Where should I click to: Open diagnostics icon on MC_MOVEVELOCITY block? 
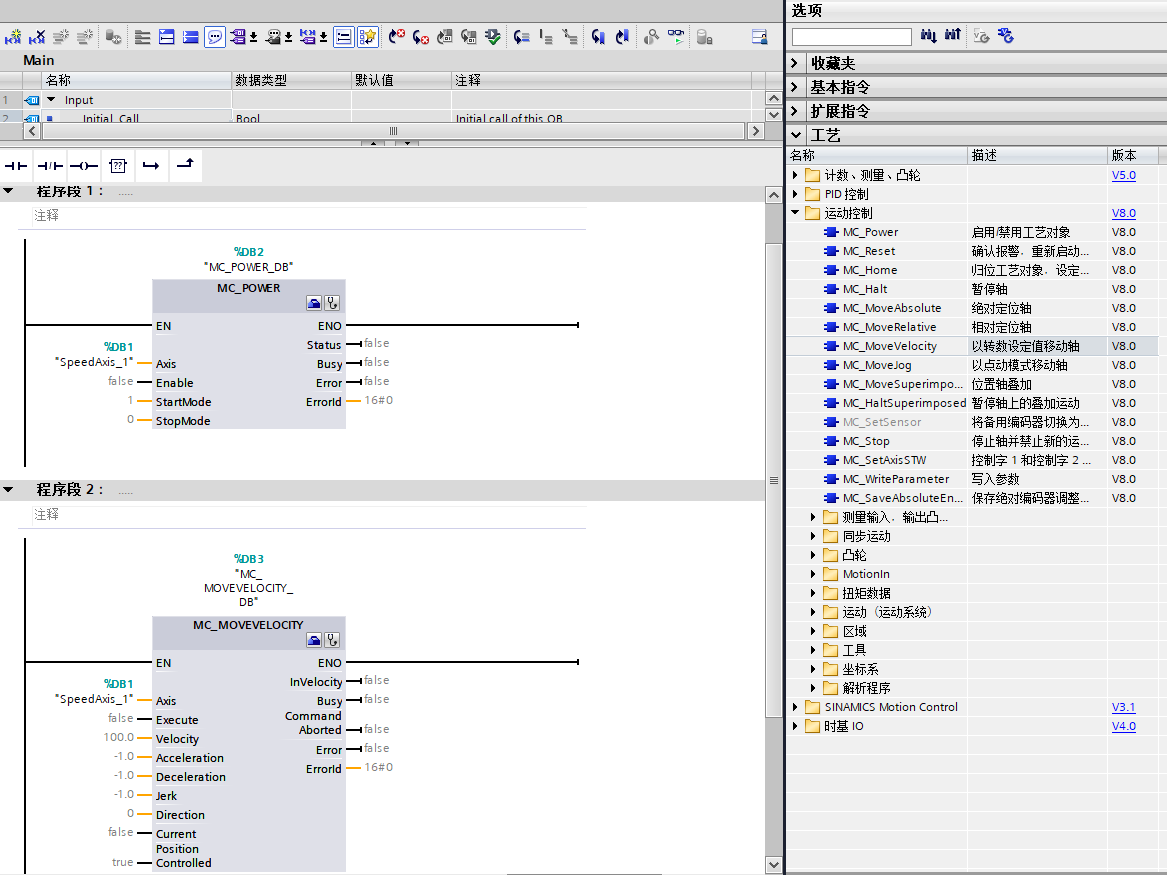click(333, 641)
